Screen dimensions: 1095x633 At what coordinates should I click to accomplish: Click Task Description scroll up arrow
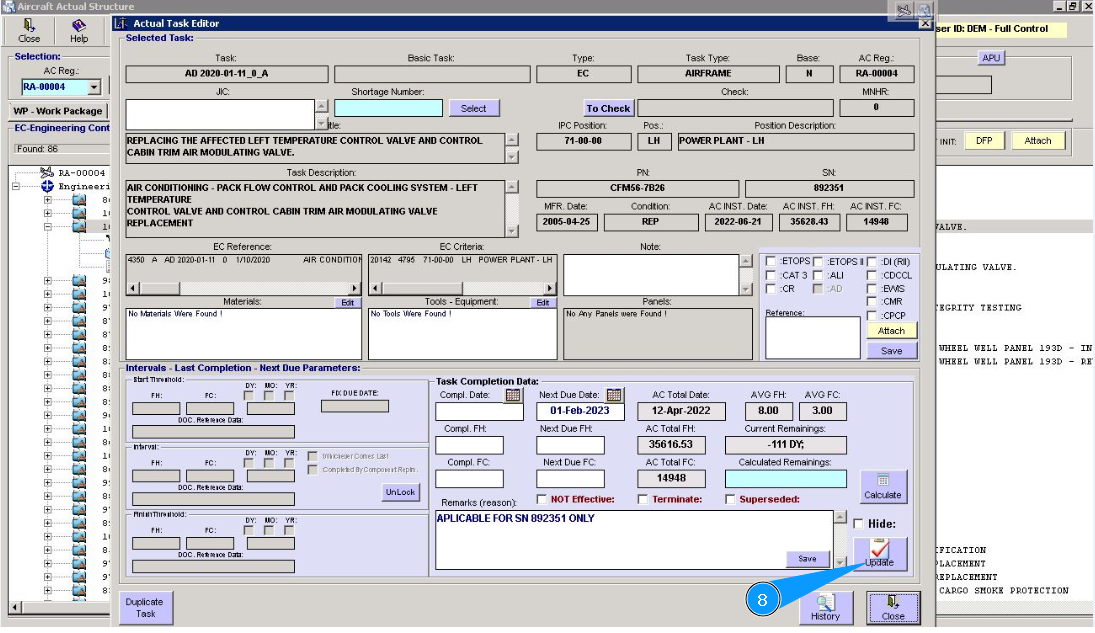coord(512,187)
